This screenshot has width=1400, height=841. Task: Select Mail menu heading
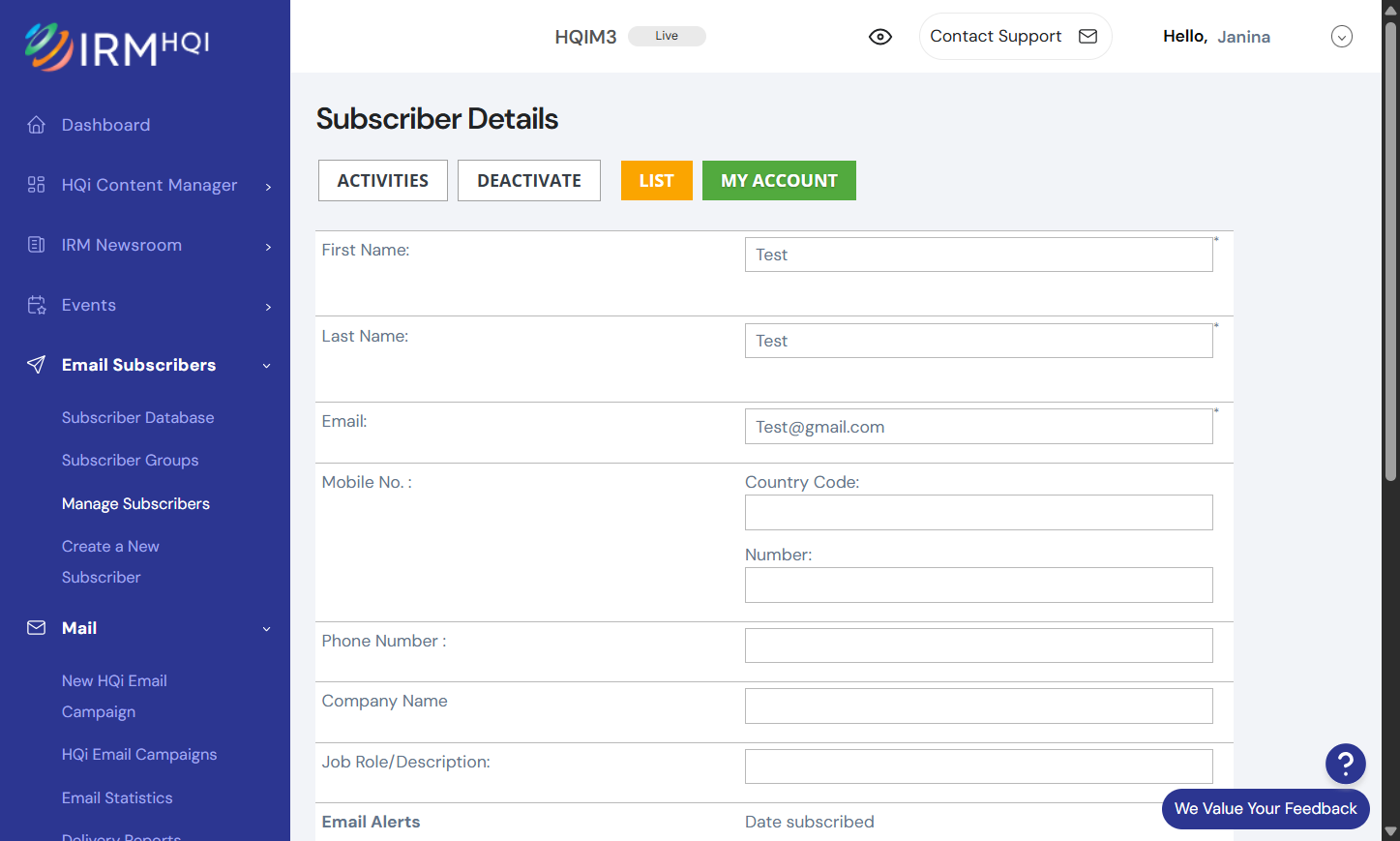[79, 628]
